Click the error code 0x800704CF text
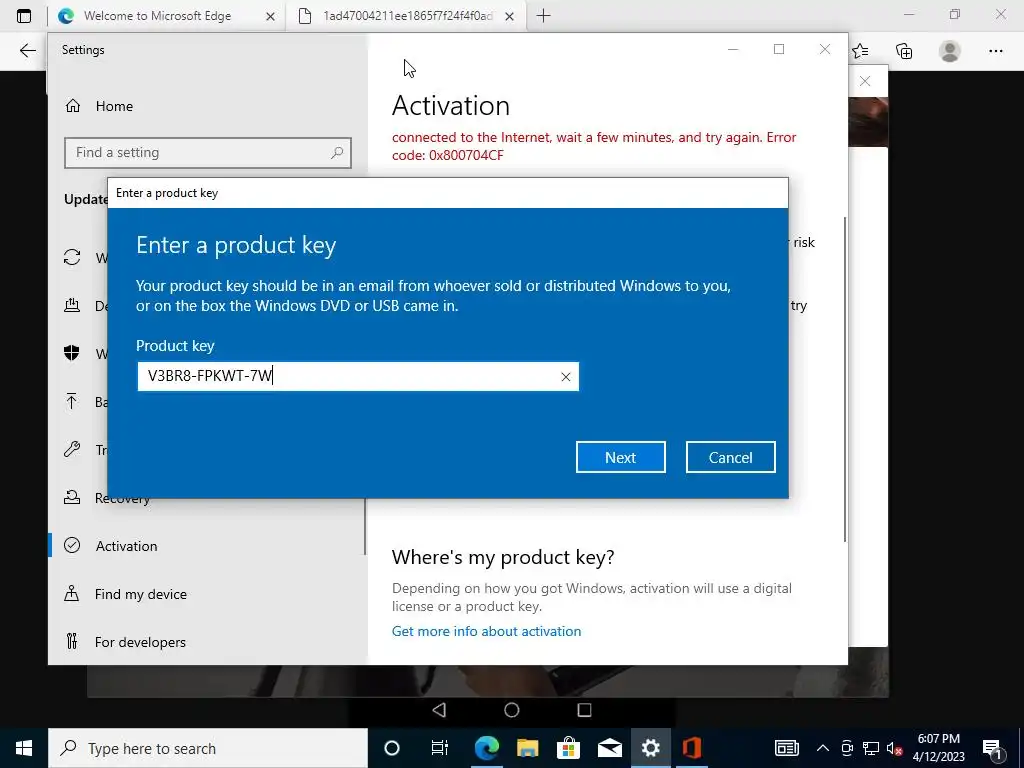The image size is (1024, 768). coord(448,155)
